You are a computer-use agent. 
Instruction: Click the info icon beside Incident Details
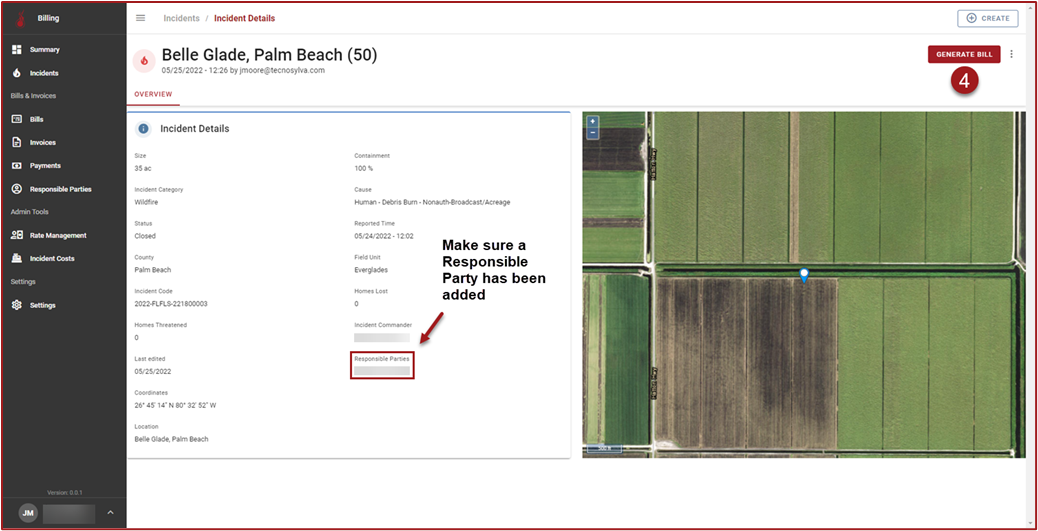tap(143, 129)
